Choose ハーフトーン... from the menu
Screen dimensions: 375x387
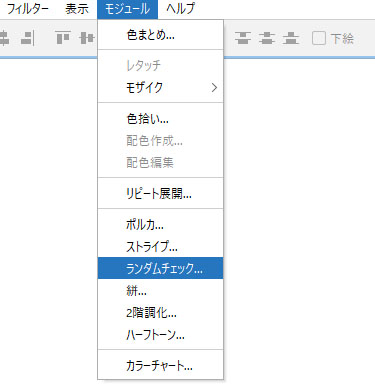point(160,335)
